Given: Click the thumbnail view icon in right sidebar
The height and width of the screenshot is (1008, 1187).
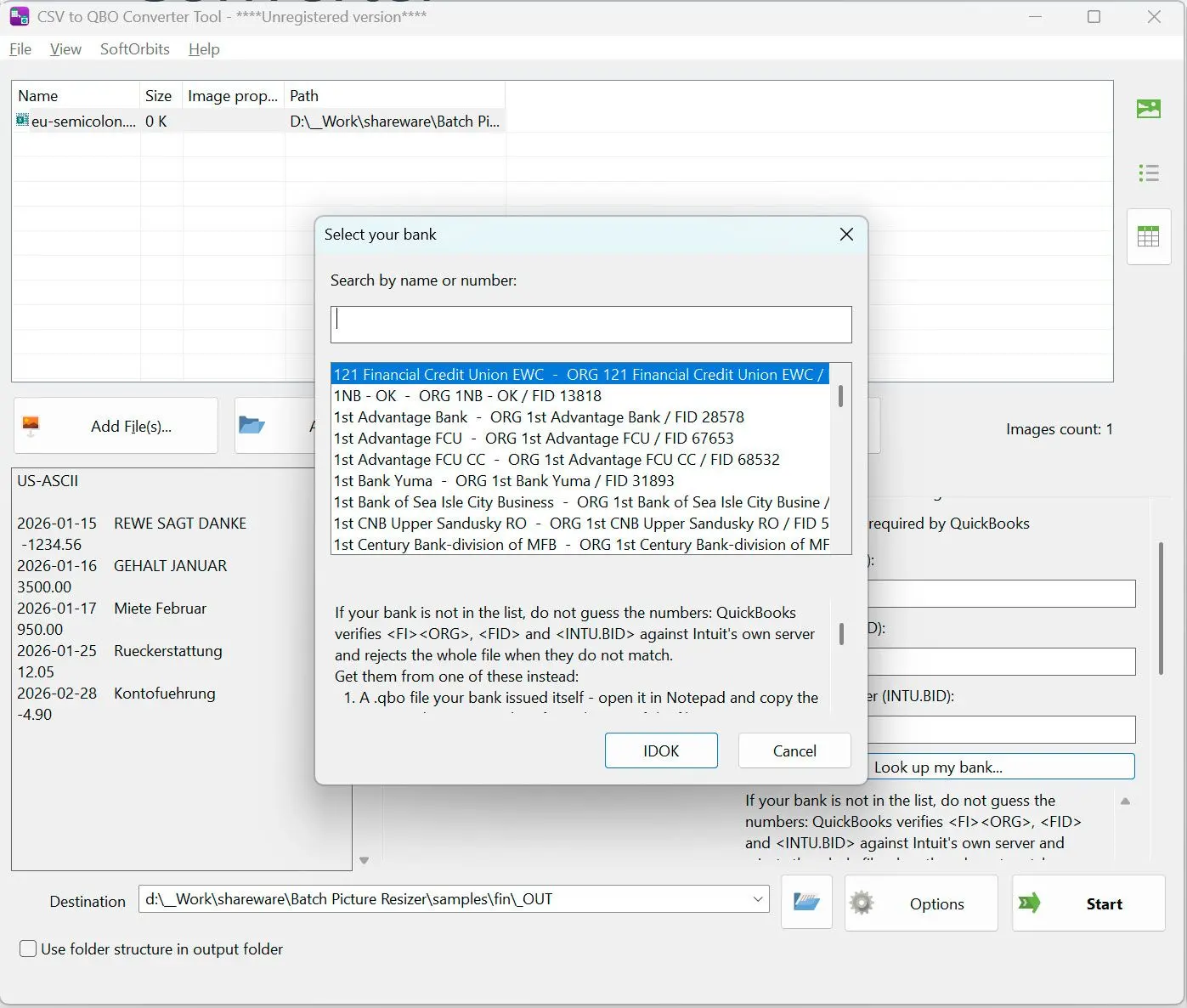Looking at the screenshot, I should [x=1149, y=109].
